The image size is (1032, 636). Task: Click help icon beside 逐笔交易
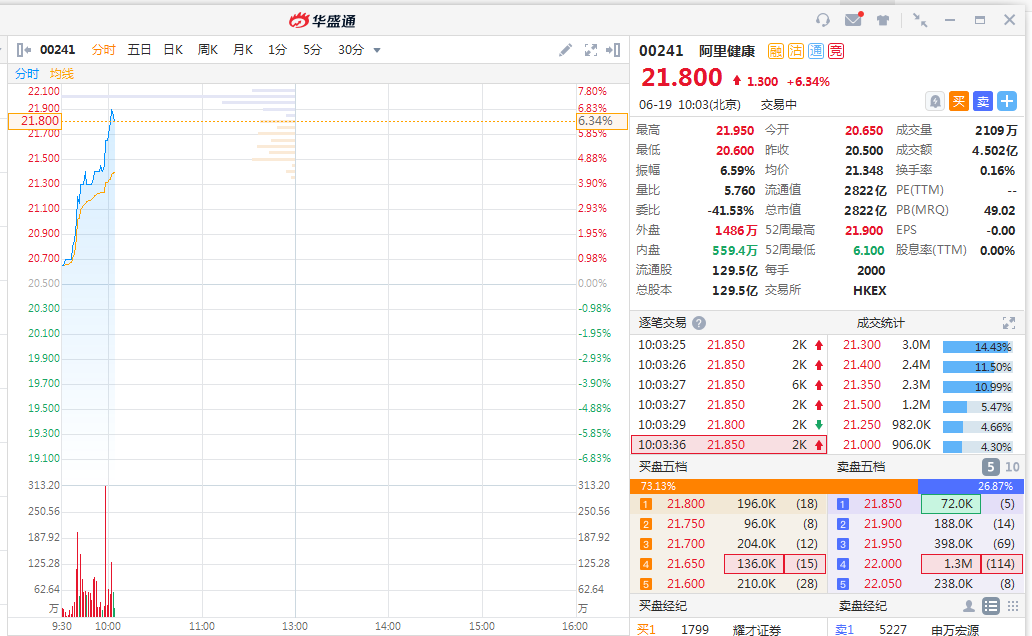pos(699,323)
